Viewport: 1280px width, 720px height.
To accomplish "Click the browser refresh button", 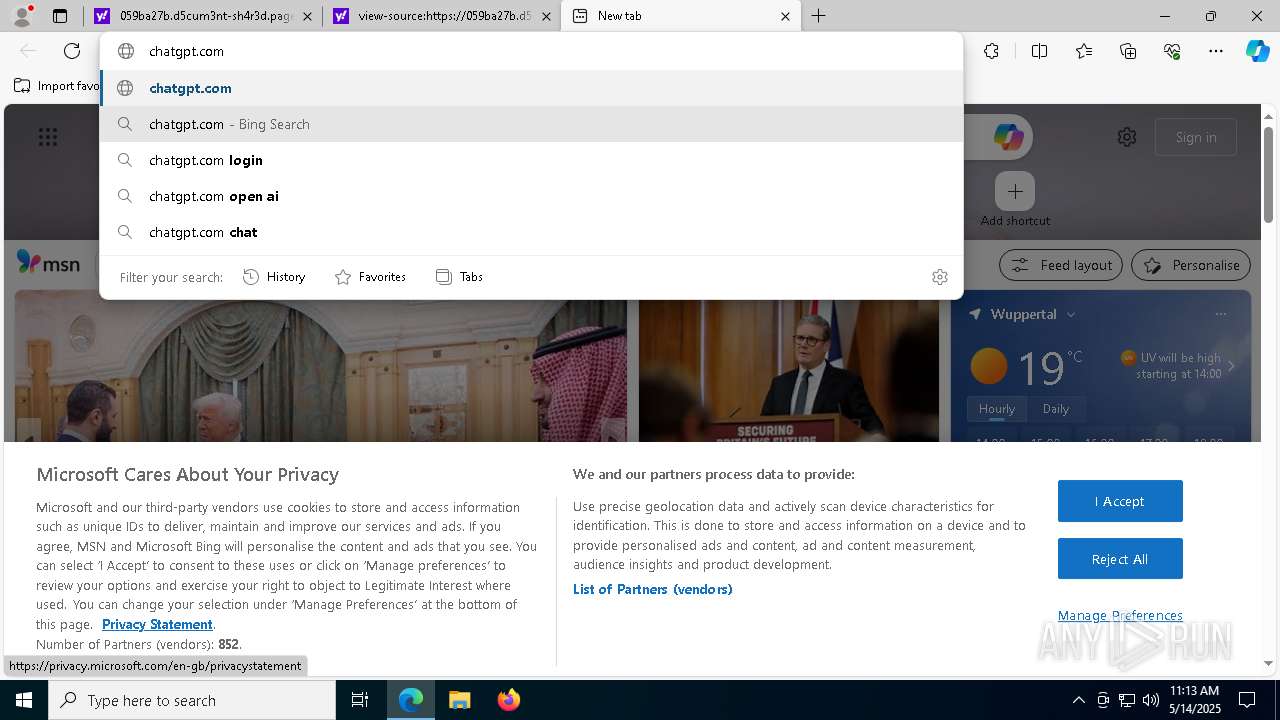I will (72, 51).
